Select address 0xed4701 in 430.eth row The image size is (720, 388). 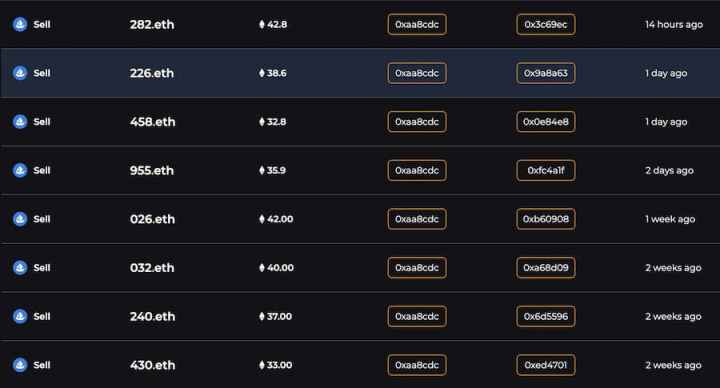pos(546,365)
